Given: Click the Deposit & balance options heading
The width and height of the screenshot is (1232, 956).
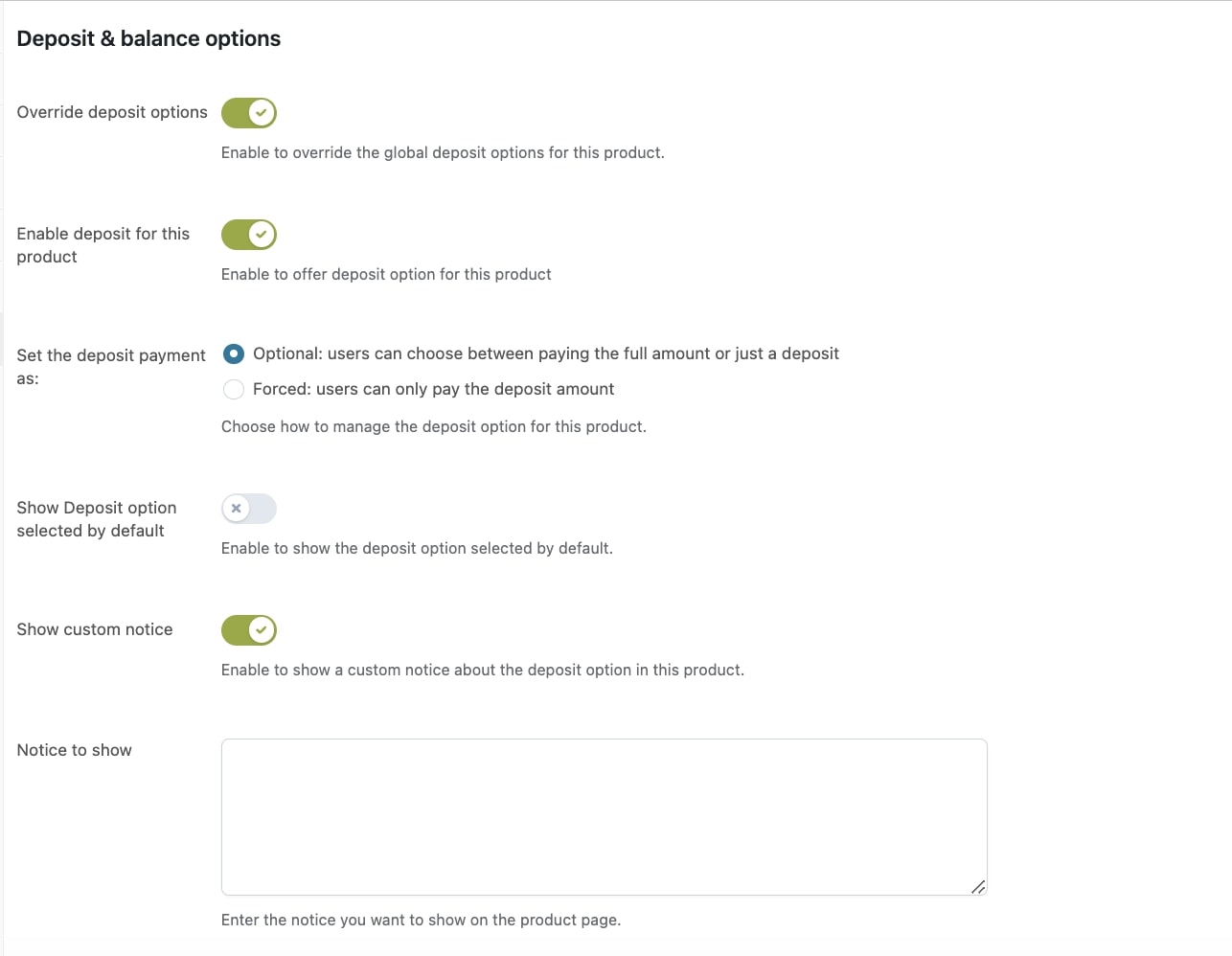Looking at the screenshot, I should point(148,38).
